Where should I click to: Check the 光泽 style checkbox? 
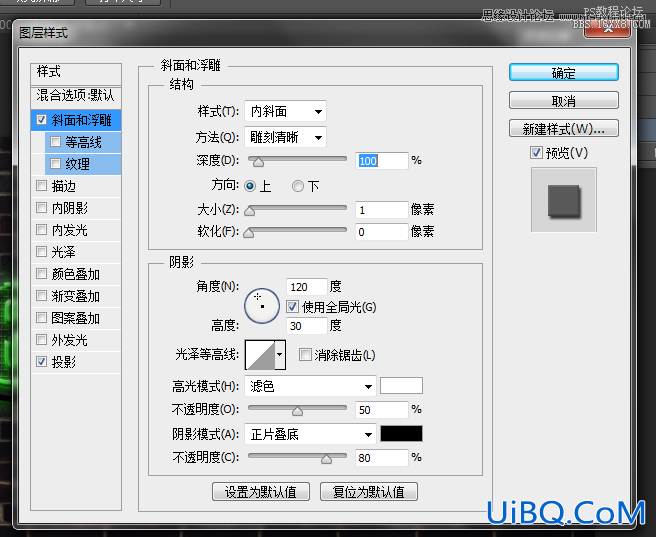pyautogui.click(x=41, y=251)
